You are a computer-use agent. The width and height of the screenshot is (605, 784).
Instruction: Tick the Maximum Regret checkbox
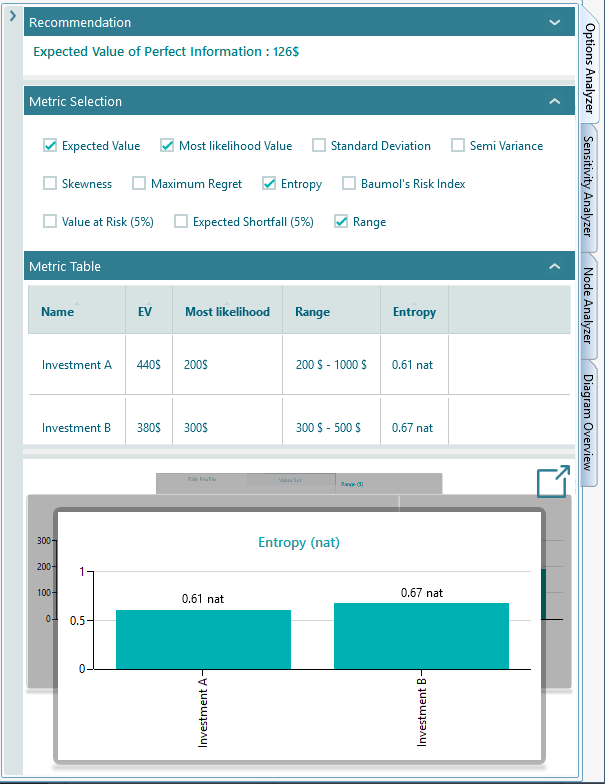139,184
